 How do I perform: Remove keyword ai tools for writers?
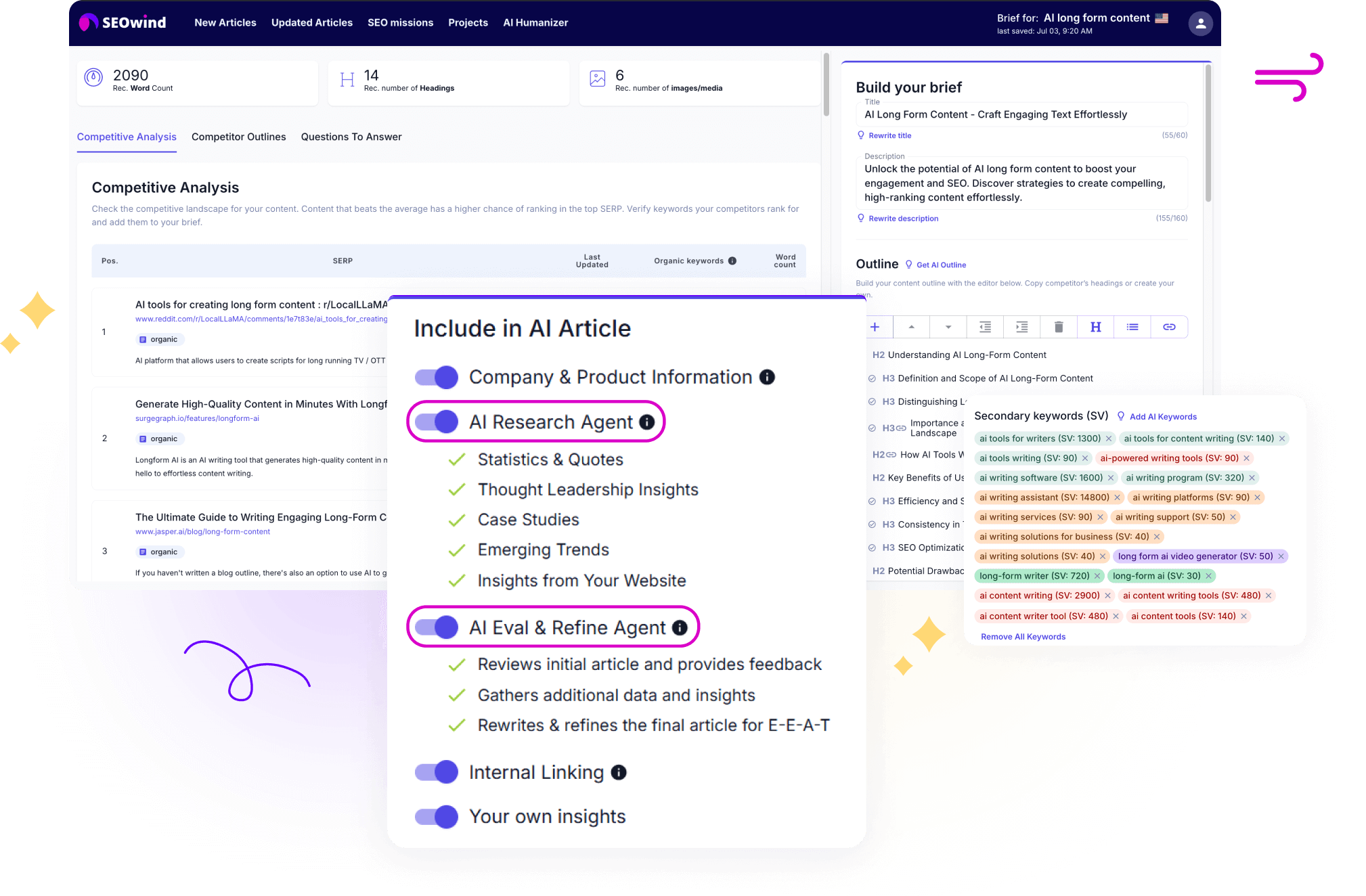tap(1109, 439)
